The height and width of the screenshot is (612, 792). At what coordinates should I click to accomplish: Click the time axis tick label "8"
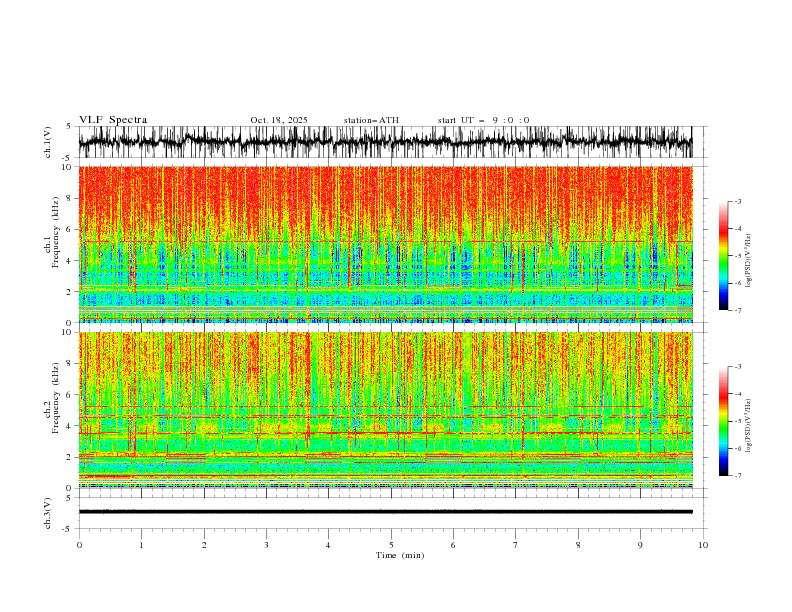point(578,545)
